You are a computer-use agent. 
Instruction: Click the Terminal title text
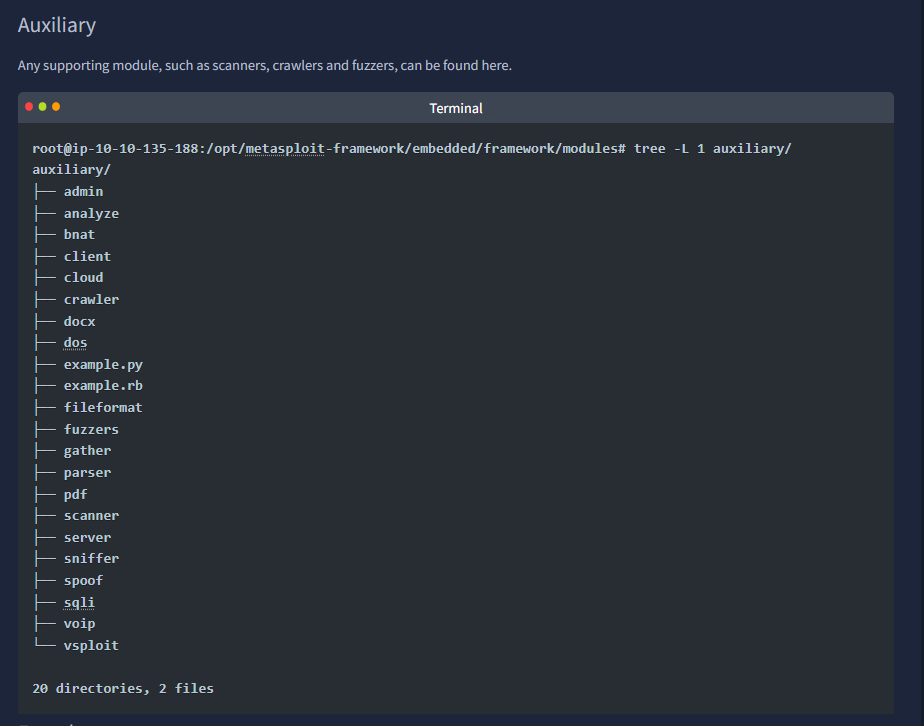coord(456,108)
